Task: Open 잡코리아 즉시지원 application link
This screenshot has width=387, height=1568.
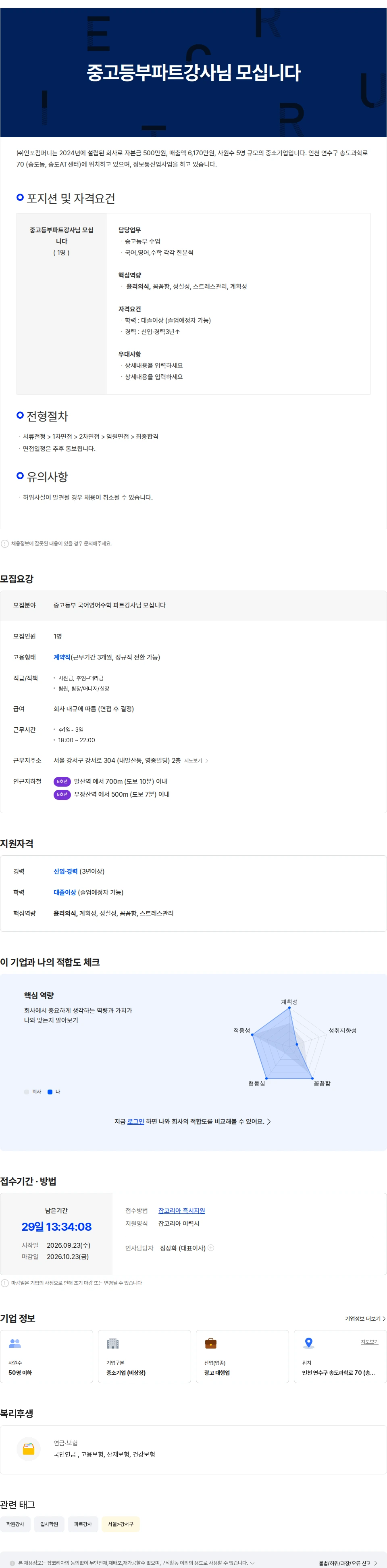Action: (x=181, y=1211)
